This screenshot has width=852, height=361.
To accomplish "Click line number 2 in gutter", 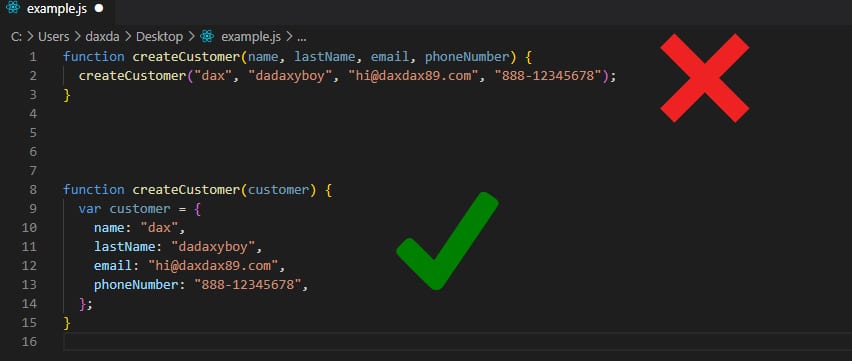I will (x=34, y=76).
